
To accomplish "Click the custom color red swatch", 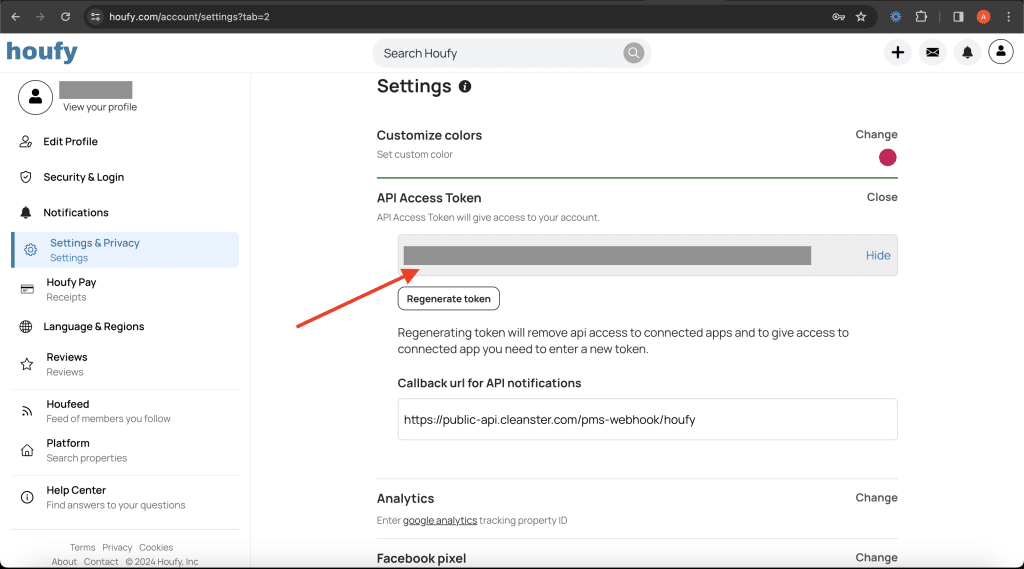I will (x=888, y=157).
